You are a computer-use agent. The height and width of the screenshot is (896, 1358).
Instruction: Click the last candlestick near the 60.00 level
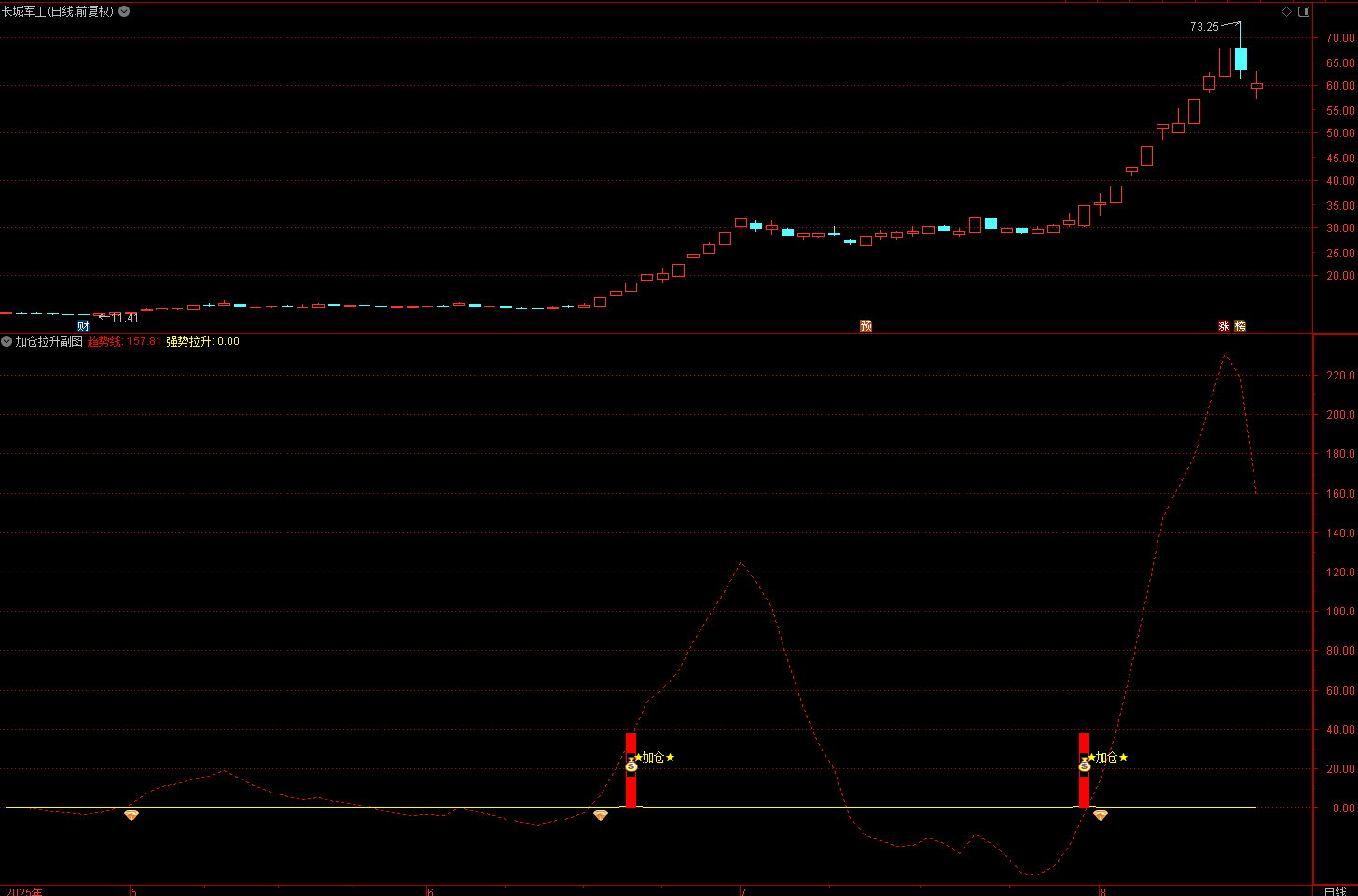[x=1256, y=85]
